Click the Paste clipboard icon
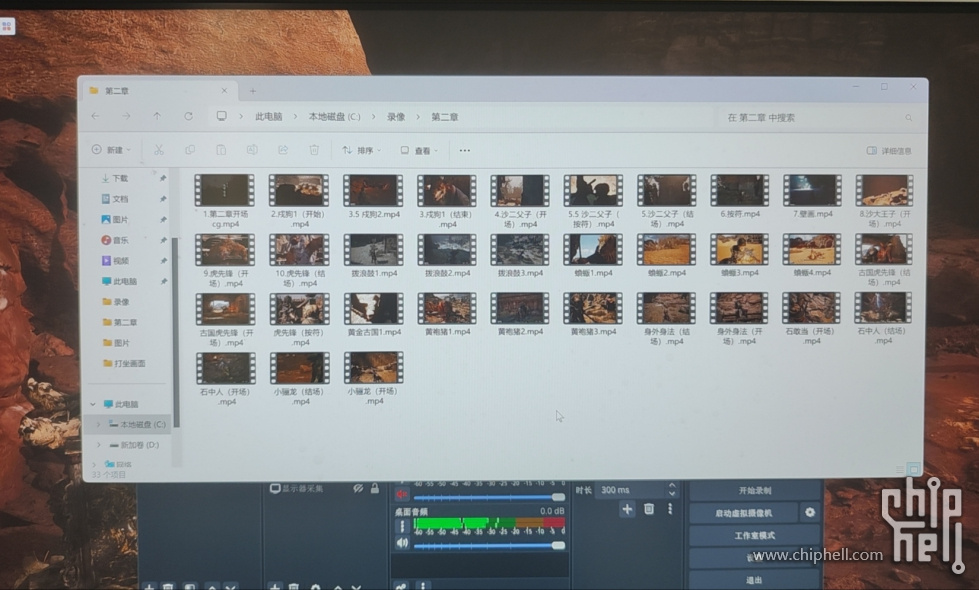 (220, 150)
